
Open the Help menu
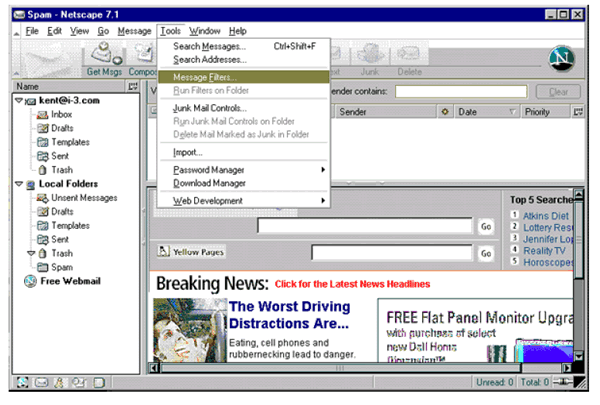(x=238, y=31)
